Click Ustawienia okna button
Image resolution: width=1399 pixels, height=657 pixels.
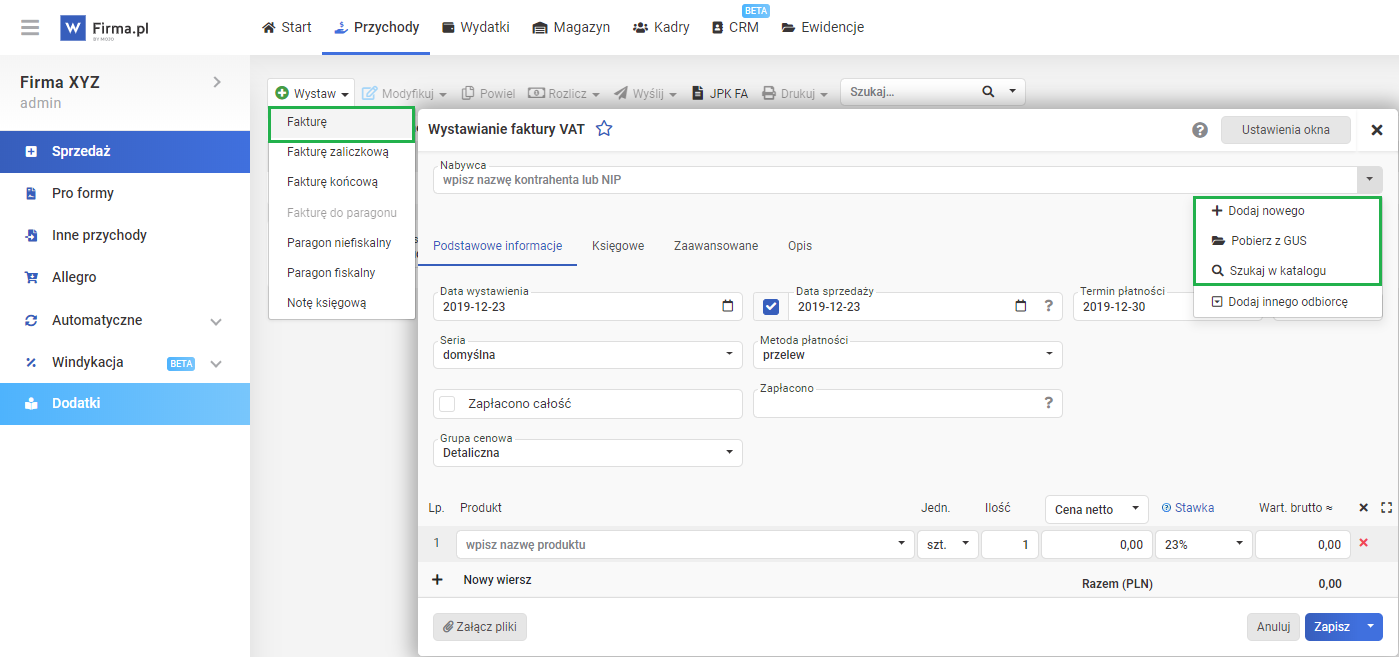click(x=1286, y=130)
